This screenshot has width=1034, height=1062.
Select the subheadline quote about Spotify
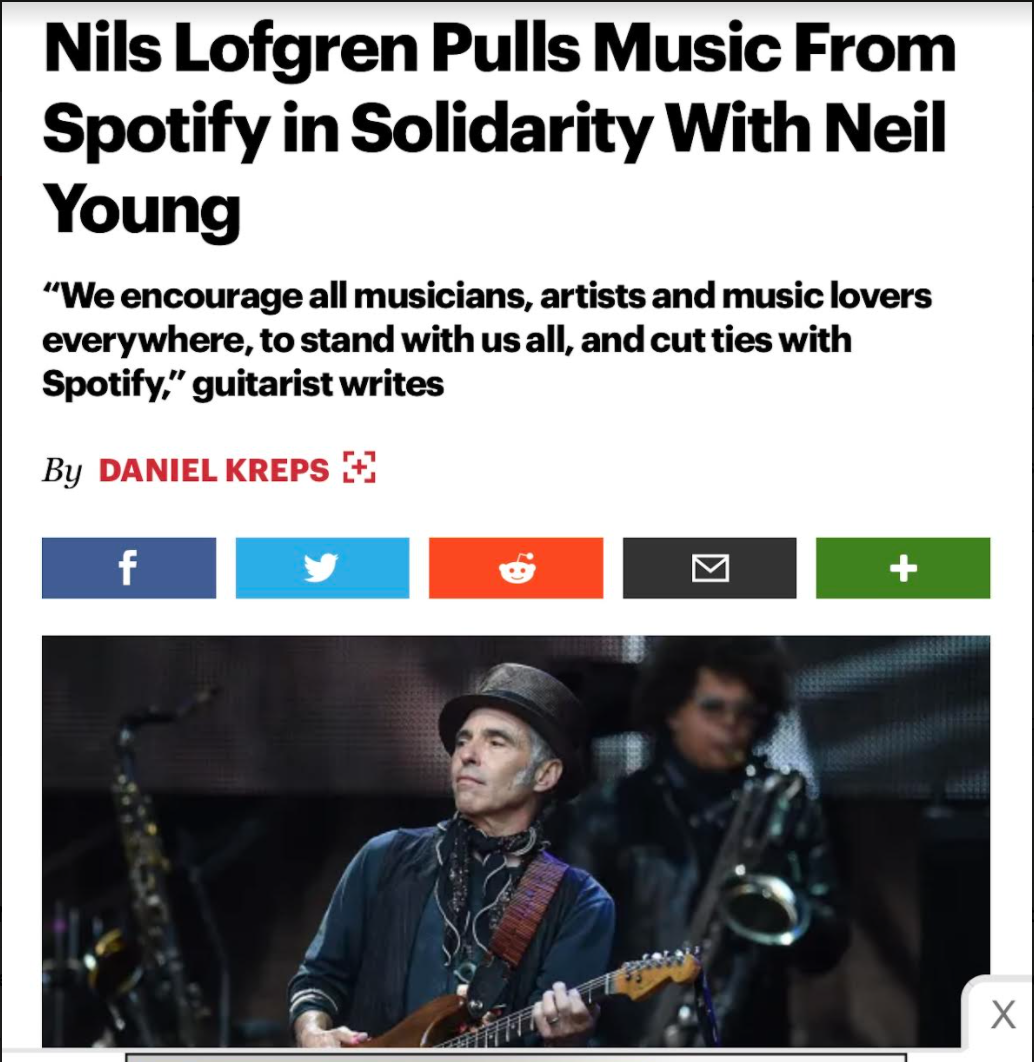(x=486, y=339)
